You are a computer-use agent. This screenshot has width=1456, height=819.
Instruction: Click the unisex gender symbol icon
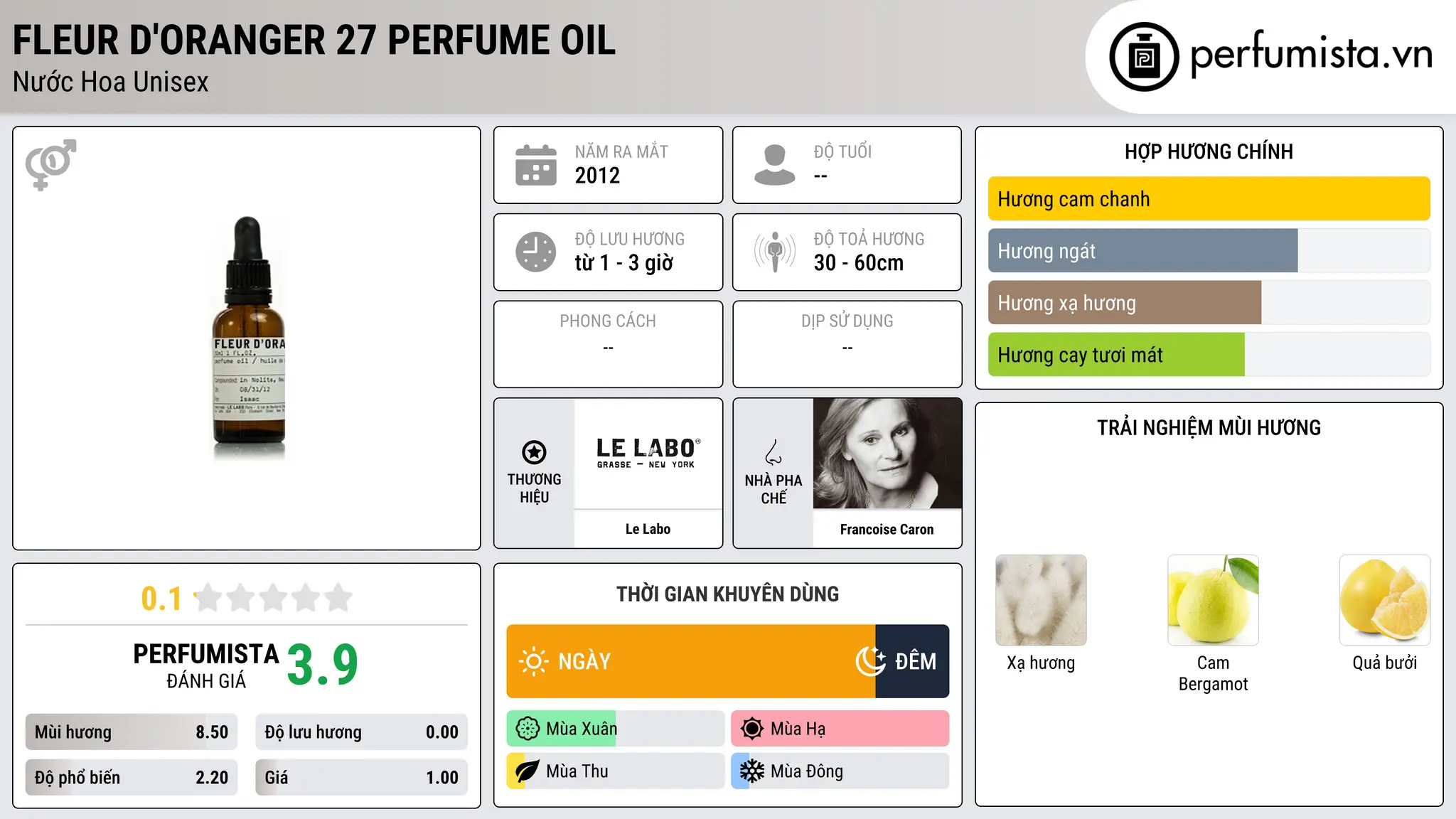point(50,164)
